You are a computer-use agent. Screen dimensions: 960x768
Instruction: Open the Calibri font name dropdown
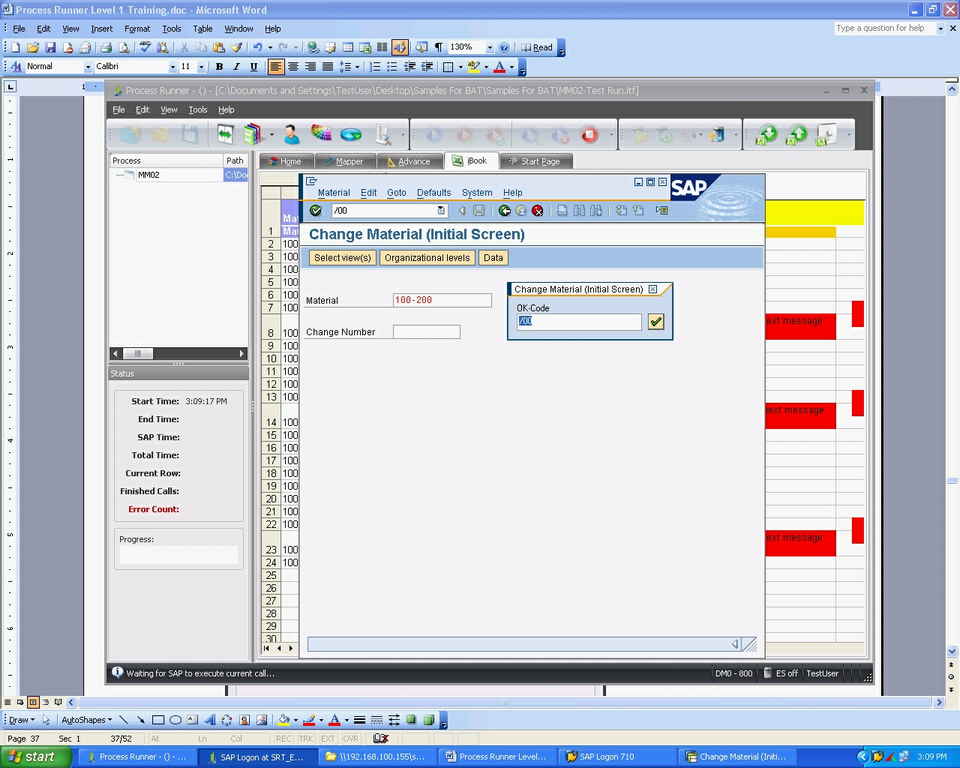[x=173, y=67]
